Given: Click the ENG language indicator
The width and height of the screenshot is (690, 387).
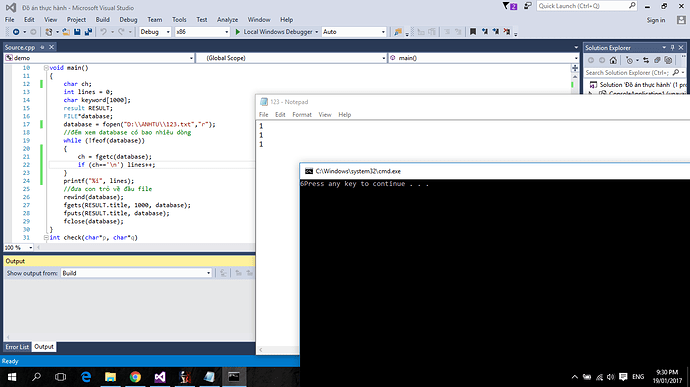Looking at the screenshot, I should tap(638, 377).
